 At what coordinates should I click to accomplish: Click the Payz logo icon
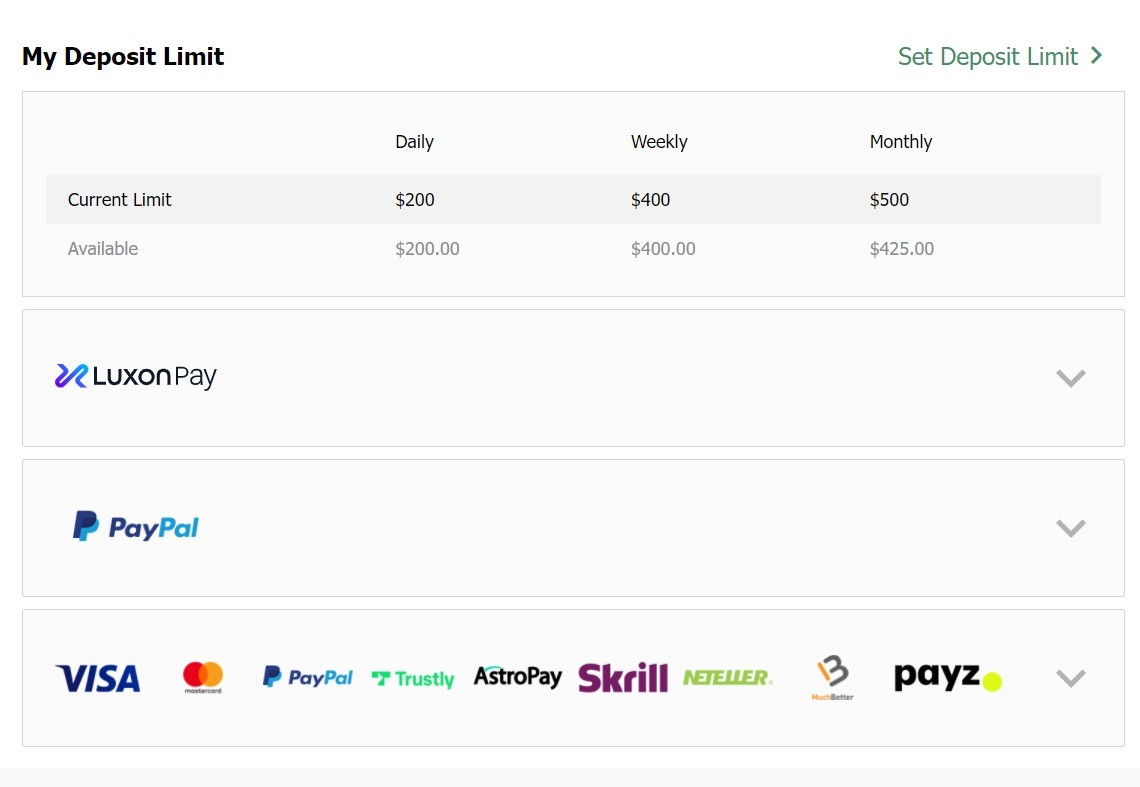coord(947,678)
